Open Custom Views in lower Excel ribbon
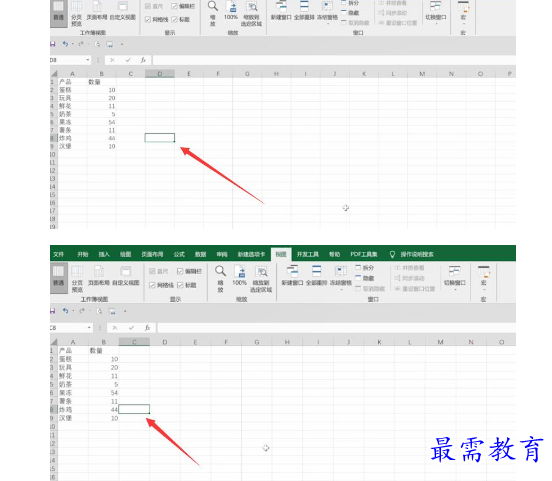 point(126,275)
